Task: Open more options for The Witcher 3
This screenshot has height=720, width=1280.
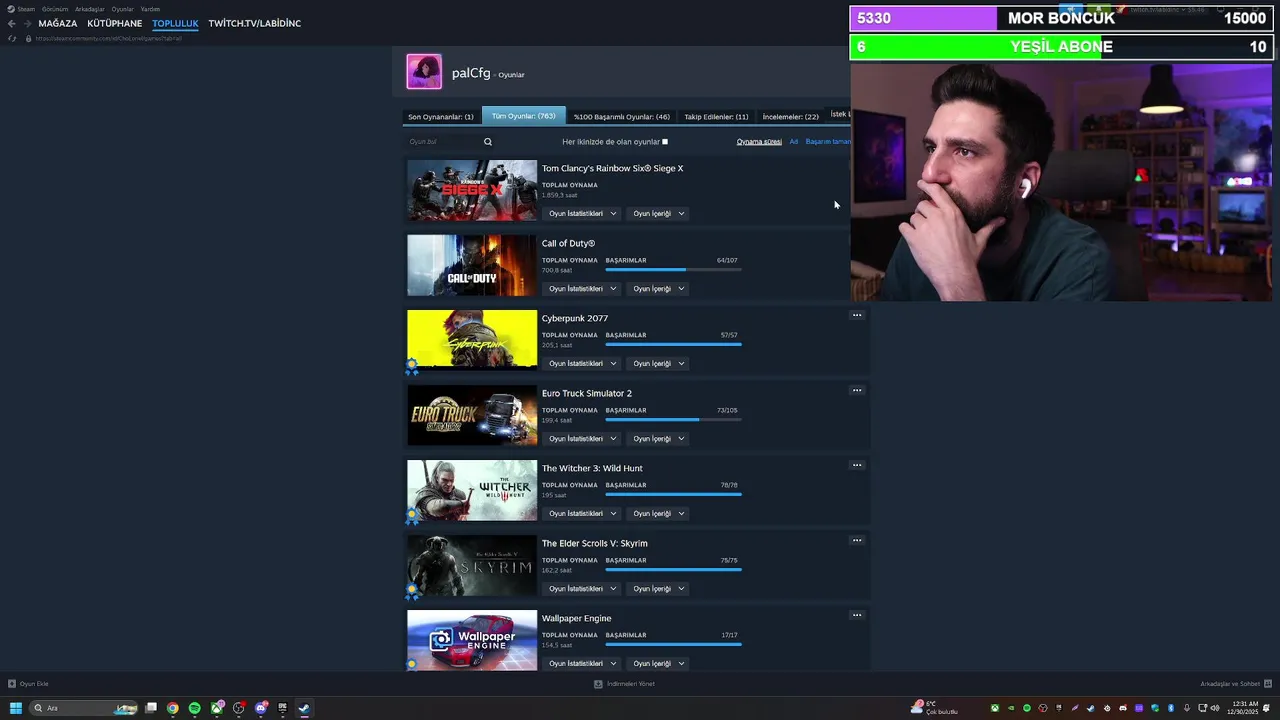Action: click(857, 465)
